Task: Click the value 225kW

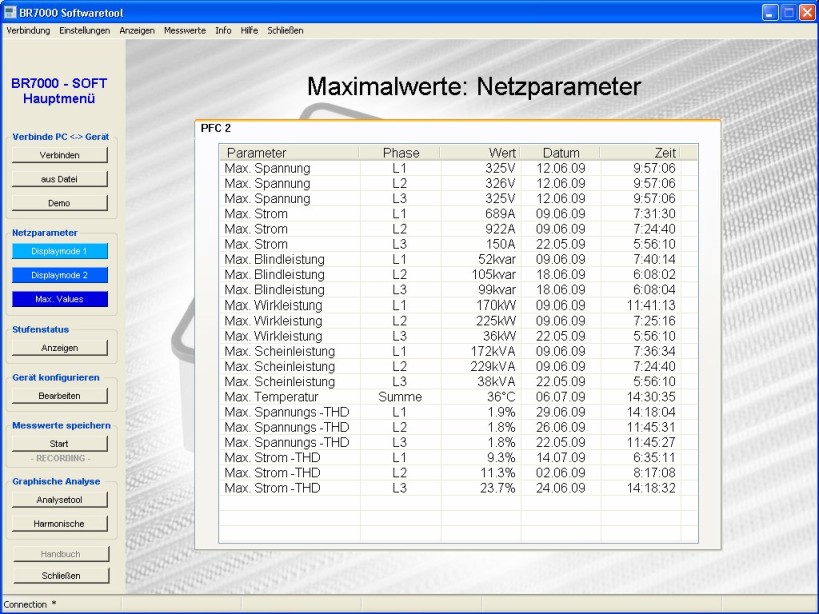Action: 496,321
